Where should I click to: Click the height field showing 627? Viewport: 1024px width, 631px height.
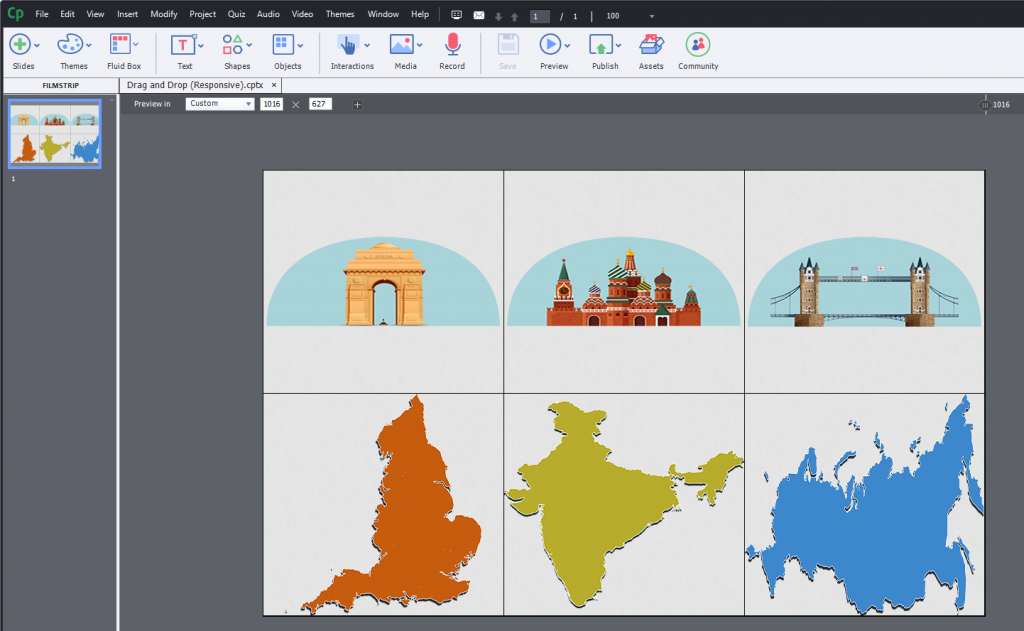click(x=320, y=104)
